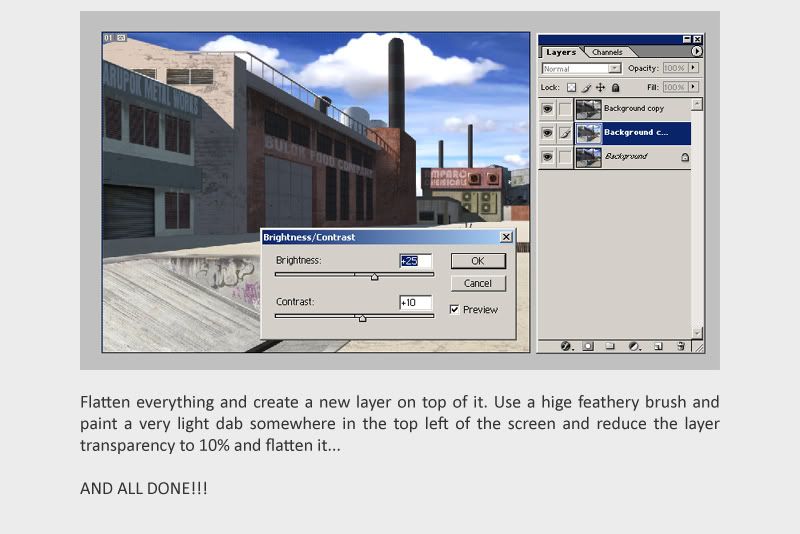Image resolution: width=800 pixels, height=534 pixels.
Task: Cancel the Brightness/Contrast dialog
Action: tap(478, 283)
